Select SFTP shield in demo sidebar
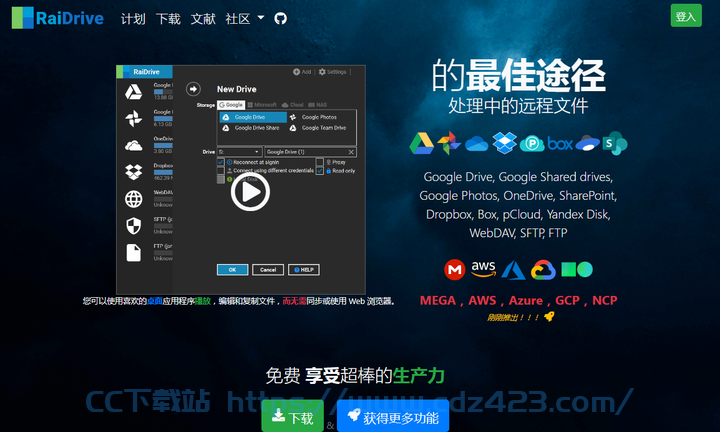 pyautogui.click(x=134, y=226)
